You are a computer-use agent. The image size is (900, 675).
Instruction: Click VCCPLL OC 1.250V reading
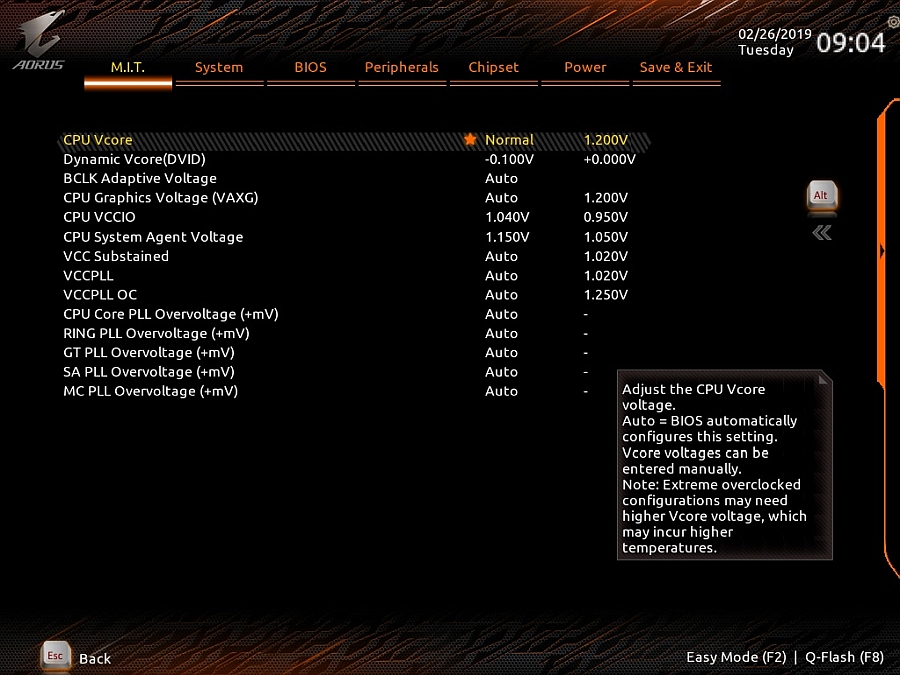pos(606,295)
